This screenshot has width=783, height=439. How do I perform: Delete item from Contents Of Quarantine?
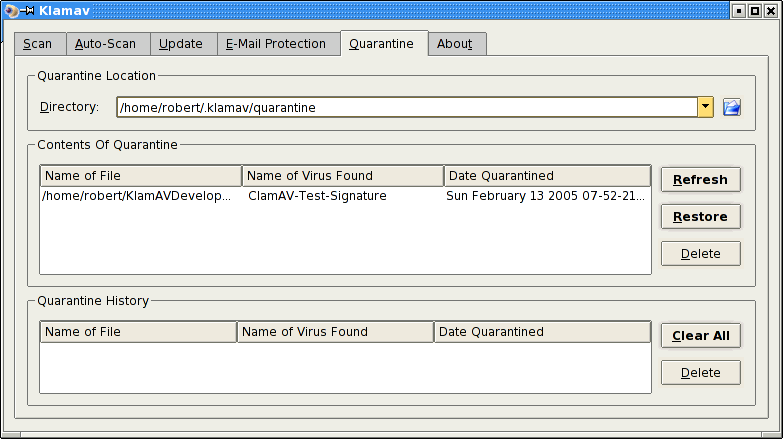point(701,254)
